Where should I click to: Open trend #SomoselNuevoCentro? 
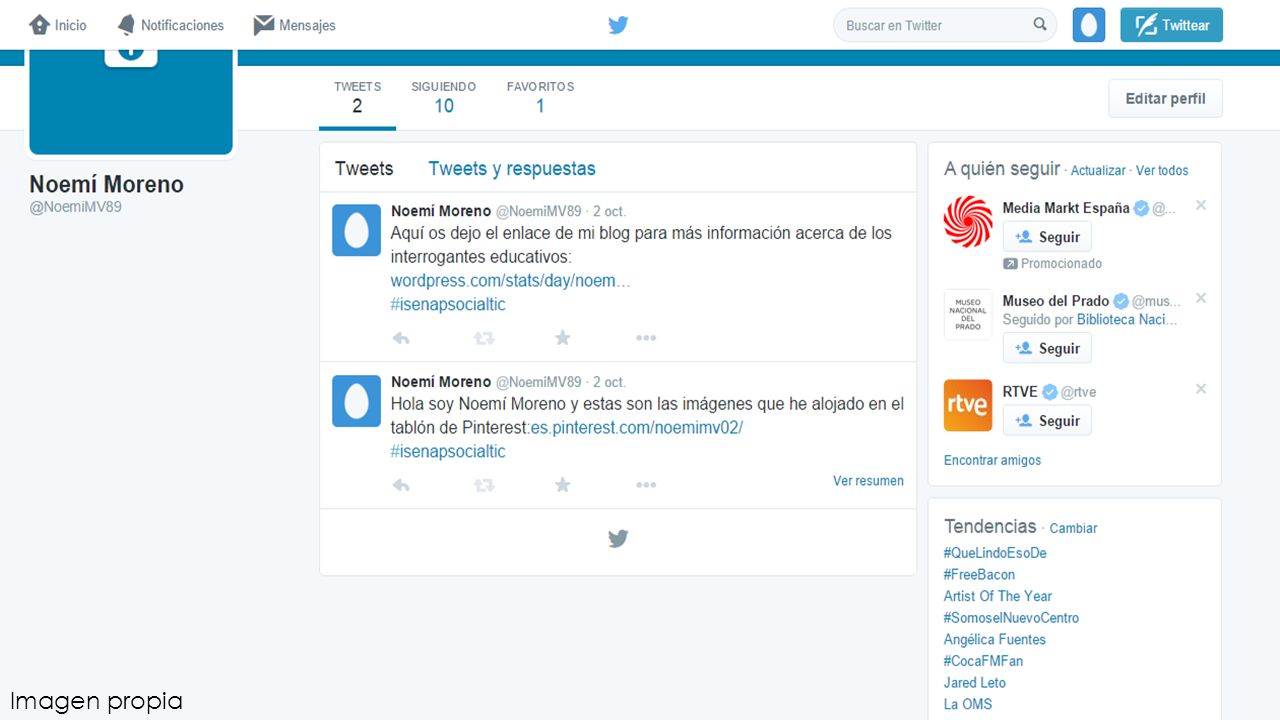click(x=1011, y=618)
